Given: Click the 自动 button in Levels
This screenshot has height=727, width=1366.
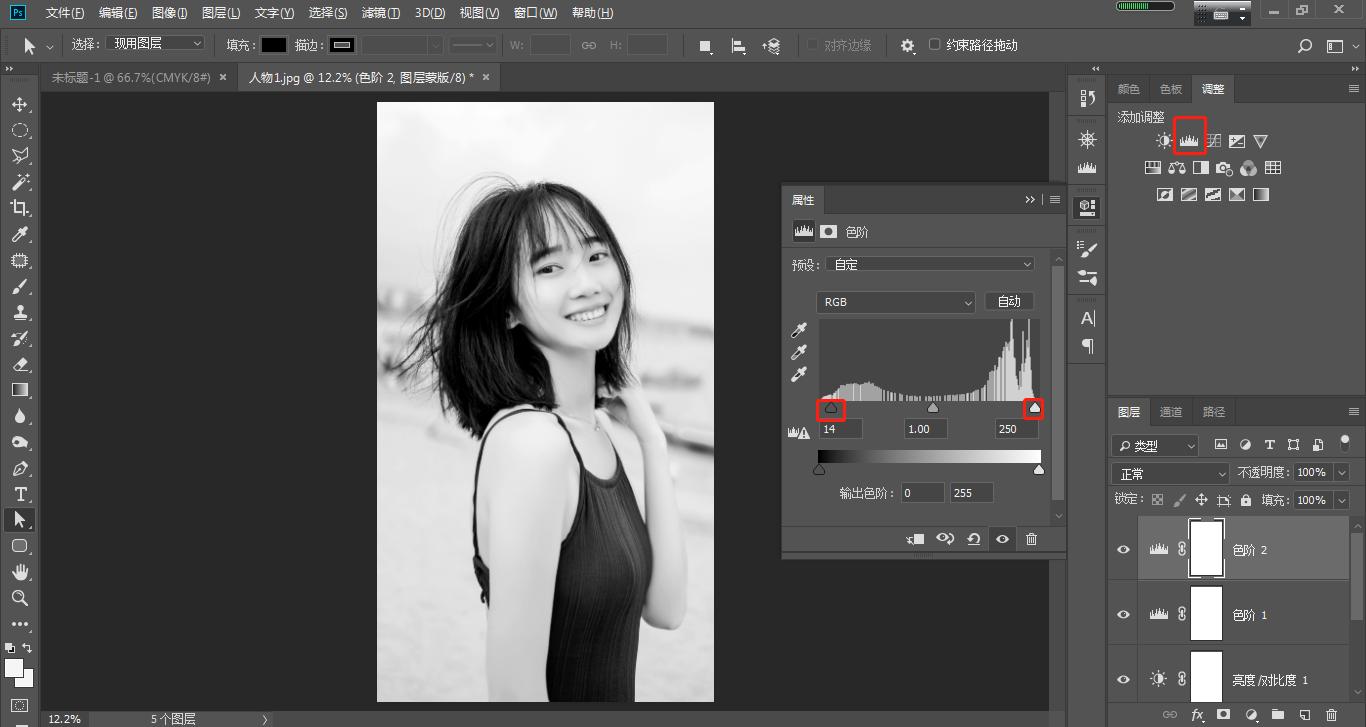Looking at the screenshot, I should (x=1009, y=301).
